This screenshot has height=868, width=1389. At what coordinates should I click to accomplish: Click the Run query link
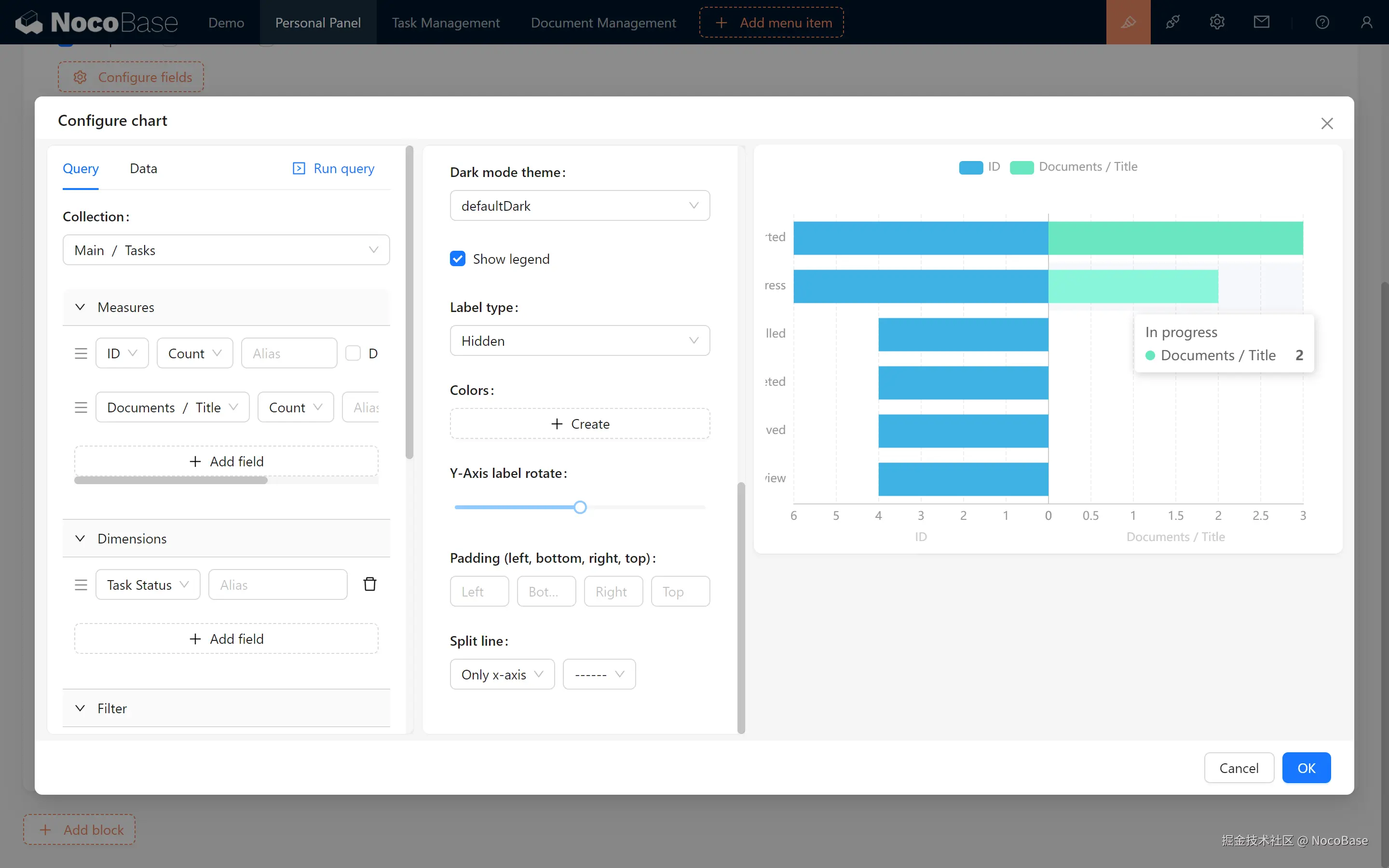point(333,168)
